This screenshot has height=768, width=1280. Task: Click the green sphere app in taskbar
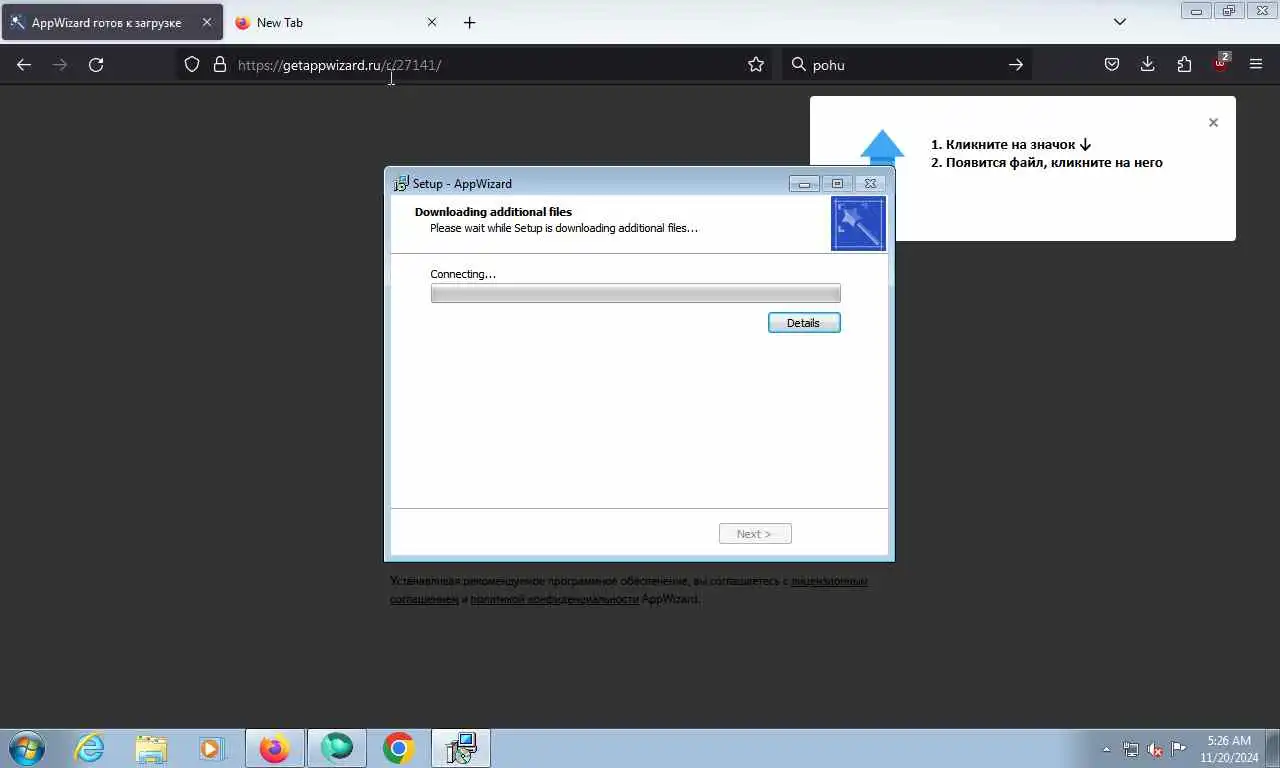coord(337,748)
